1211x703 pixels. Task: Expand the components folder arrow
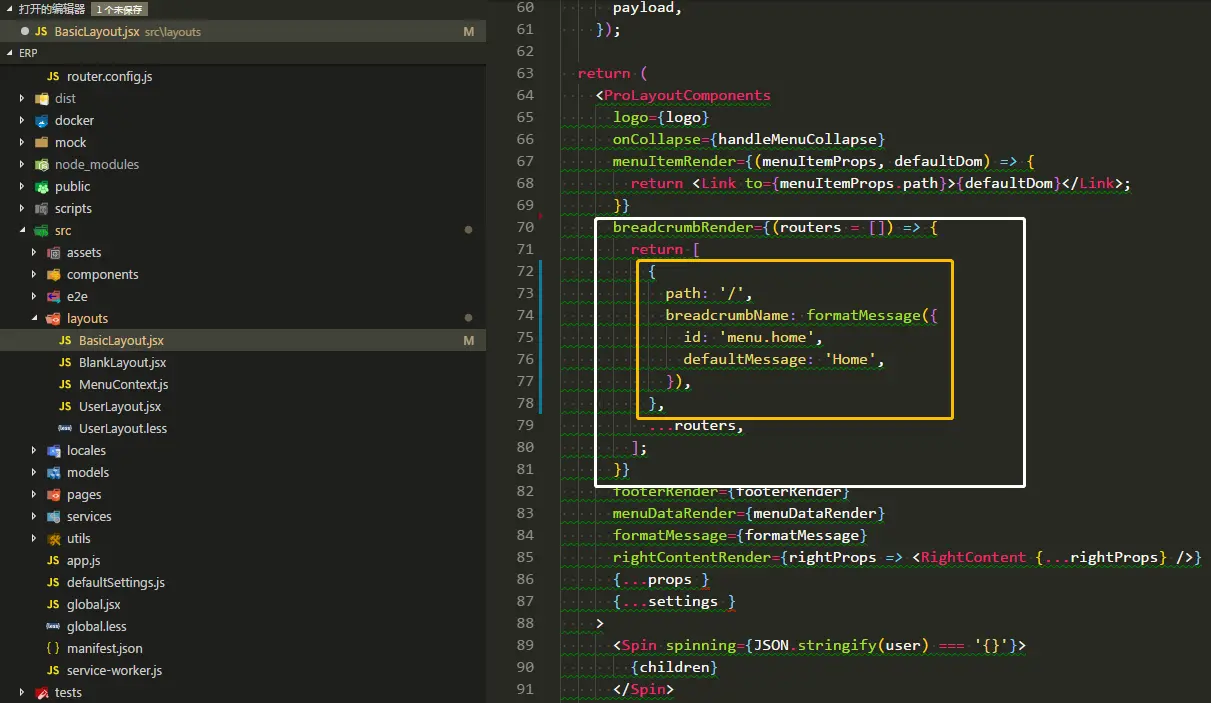34,274
